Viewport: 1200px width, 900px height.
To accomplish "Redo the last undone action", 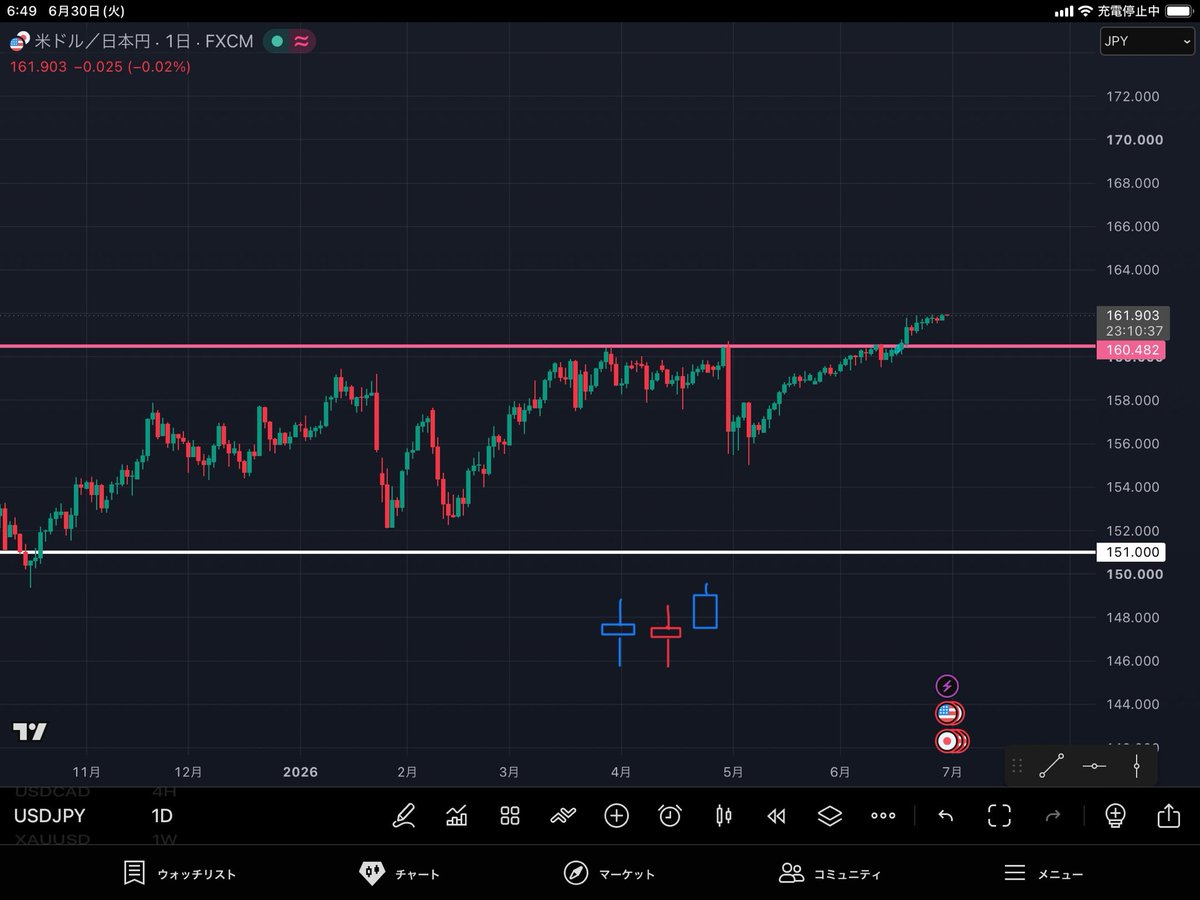I will [x=1052, y=816].
